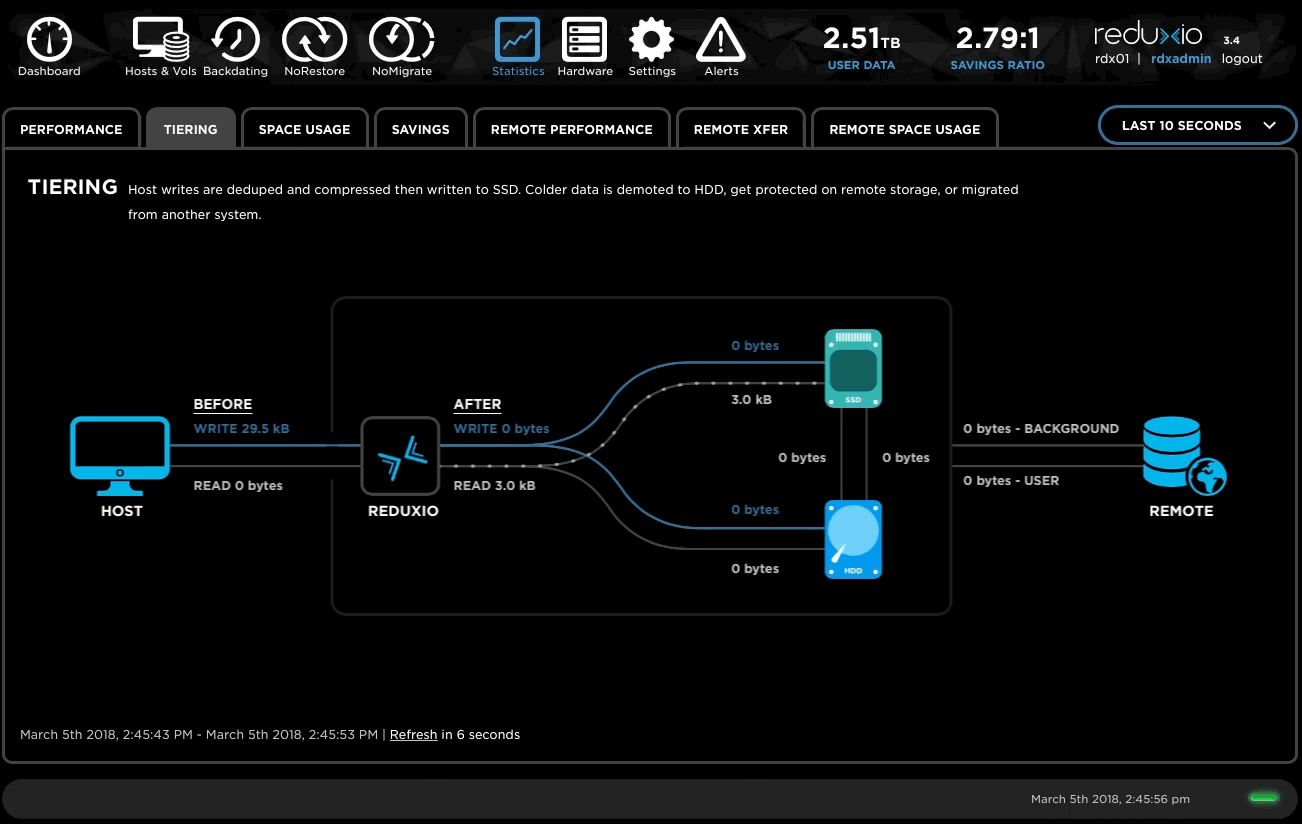Switch to the SAVINGS tab

tap(421, 129)
